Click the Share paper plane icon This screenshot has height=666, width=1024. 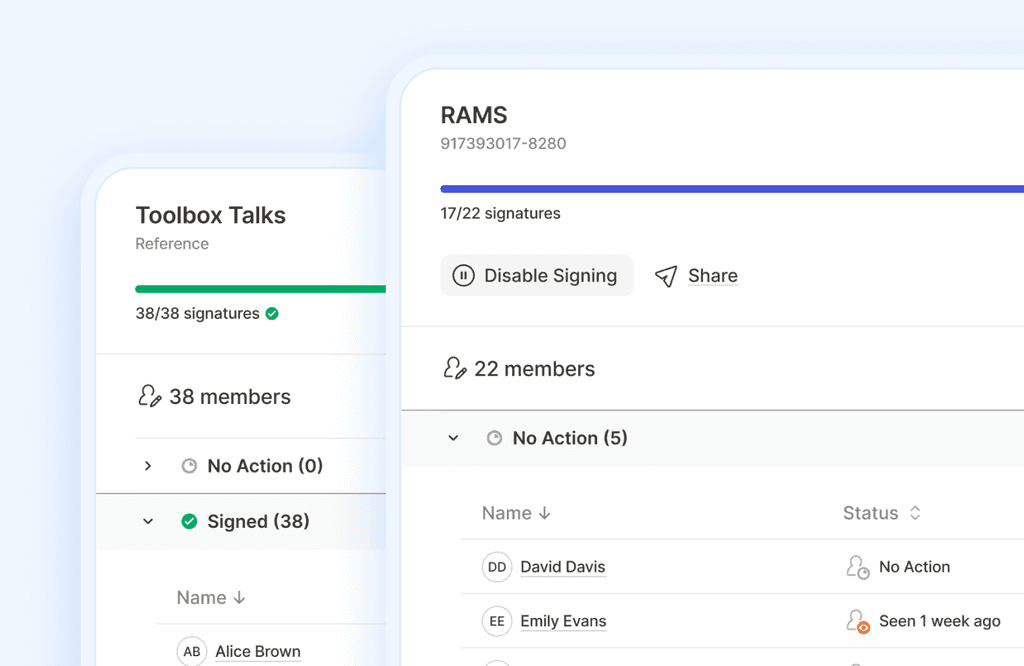coord(666,276)
